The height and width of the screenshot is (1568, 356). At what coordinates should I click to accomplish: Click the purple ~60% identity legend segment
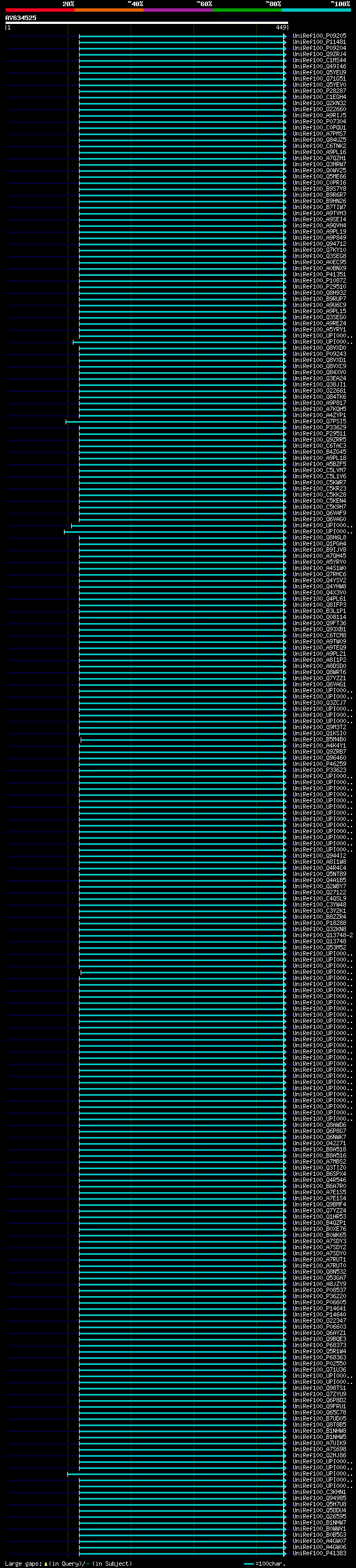(177, 10)
